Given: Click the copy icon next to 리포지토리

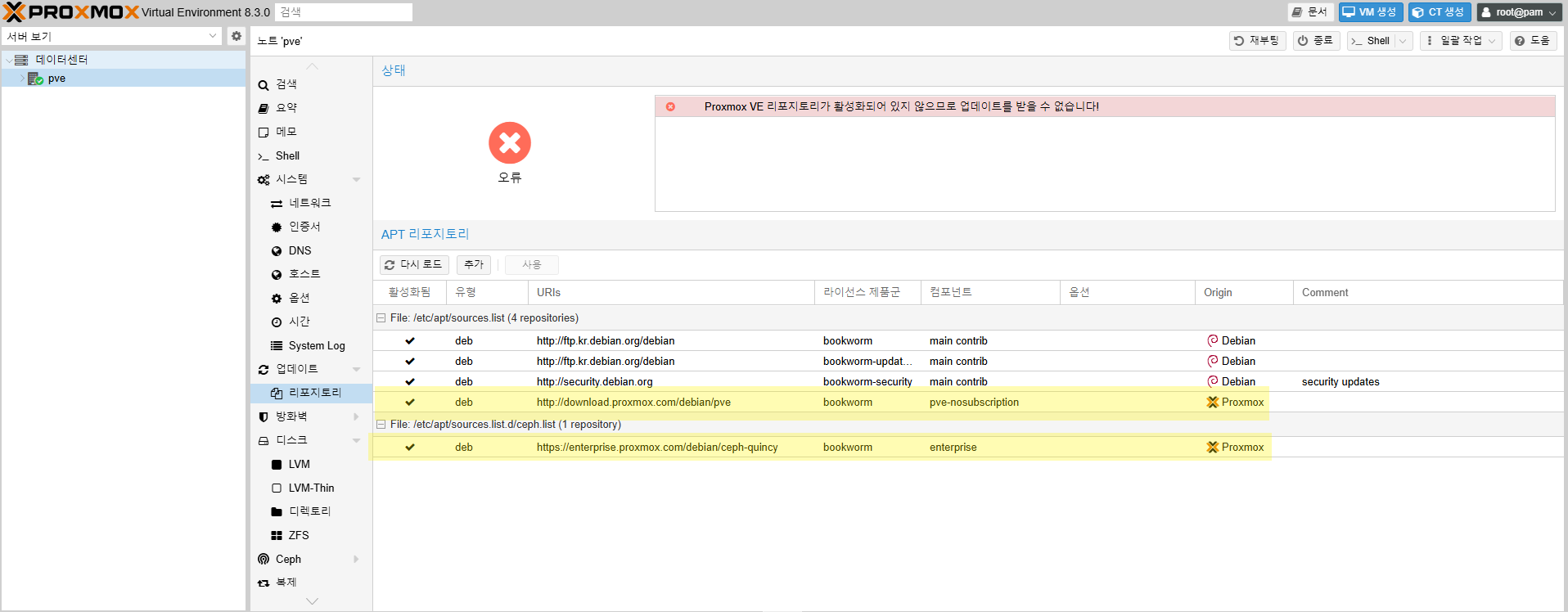Looking at the screenshot, I should pyautogui.click(x=277, y=393).
